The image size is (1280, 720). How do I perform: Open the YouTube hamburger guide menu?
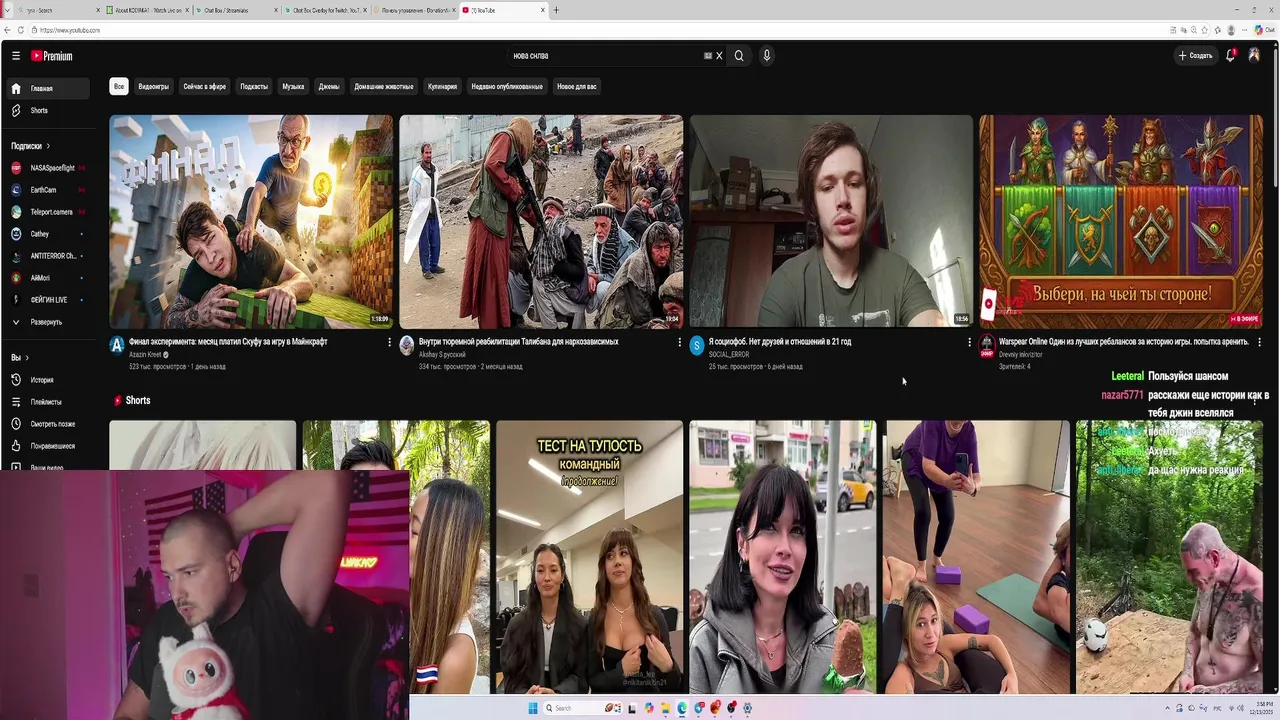point(16,56)
